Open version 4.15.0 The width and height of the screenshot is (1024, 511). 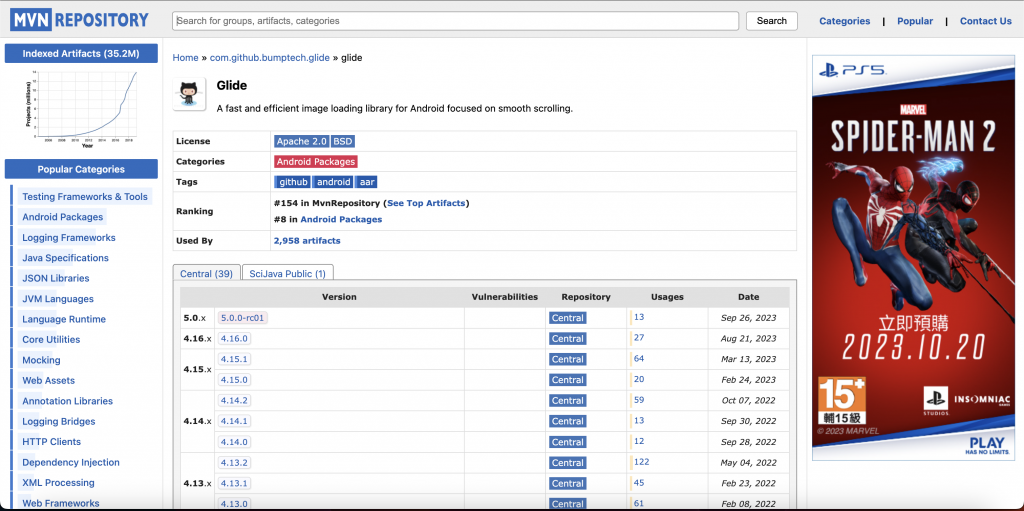click(x=234, y=380)
